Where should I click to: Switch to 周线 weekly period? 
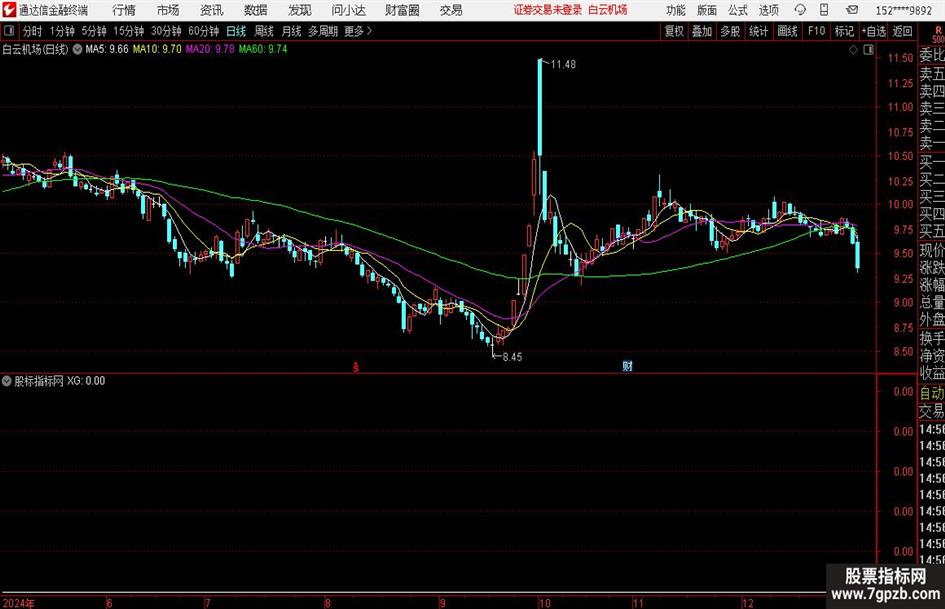click(264, 31)
